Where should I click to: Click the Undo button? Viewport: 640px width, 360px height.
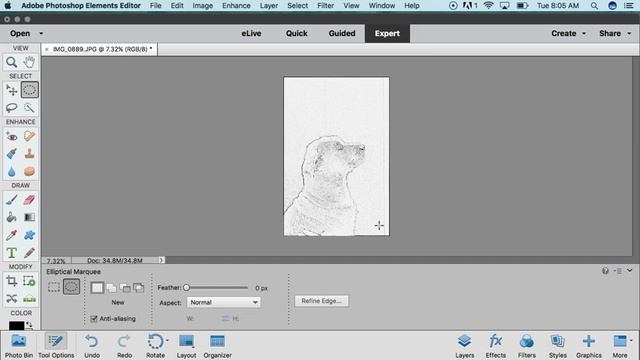click(92, 346)
